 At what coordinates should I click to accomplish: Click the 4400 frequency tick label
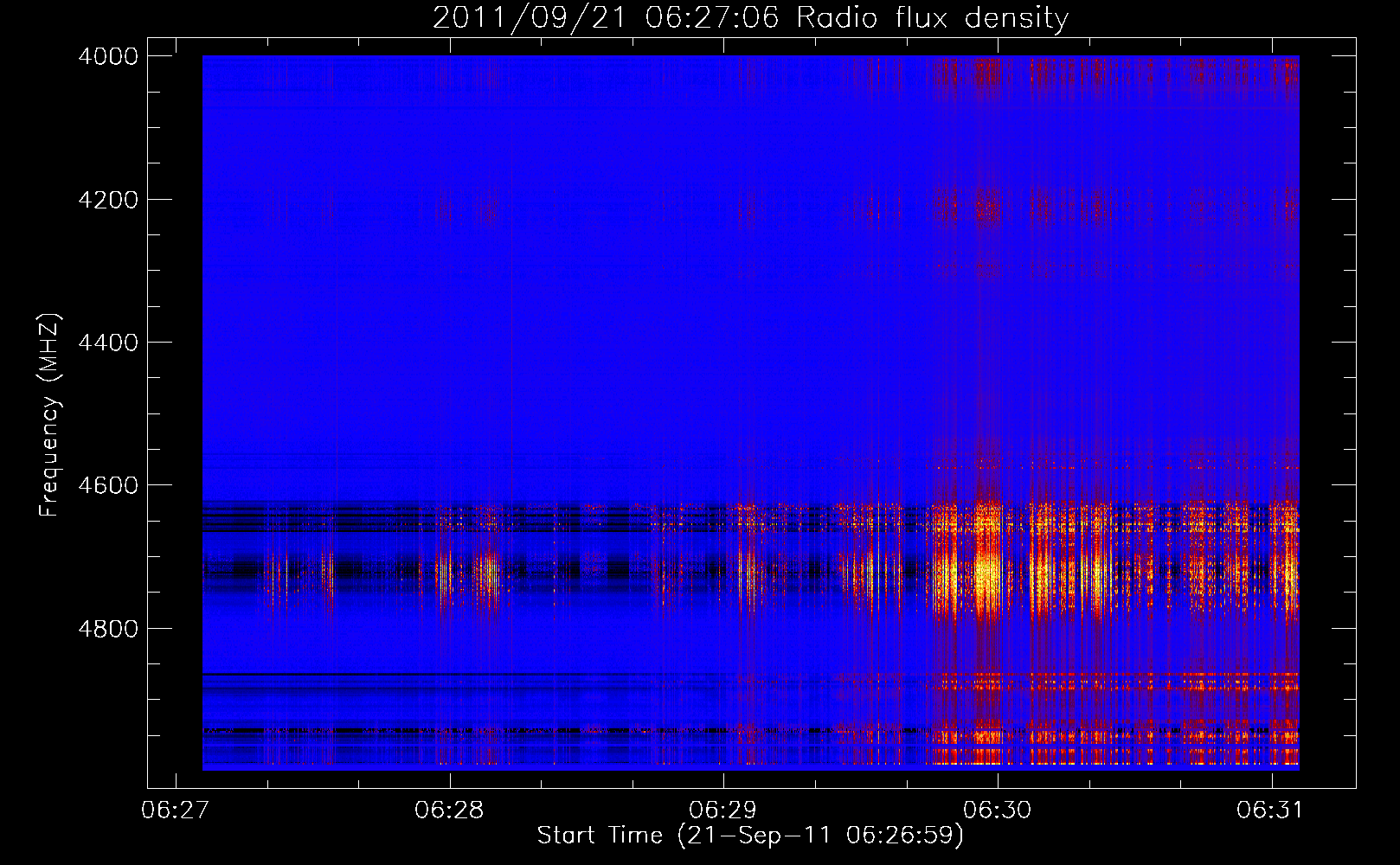pyautogui.click(x=108, y=343)
